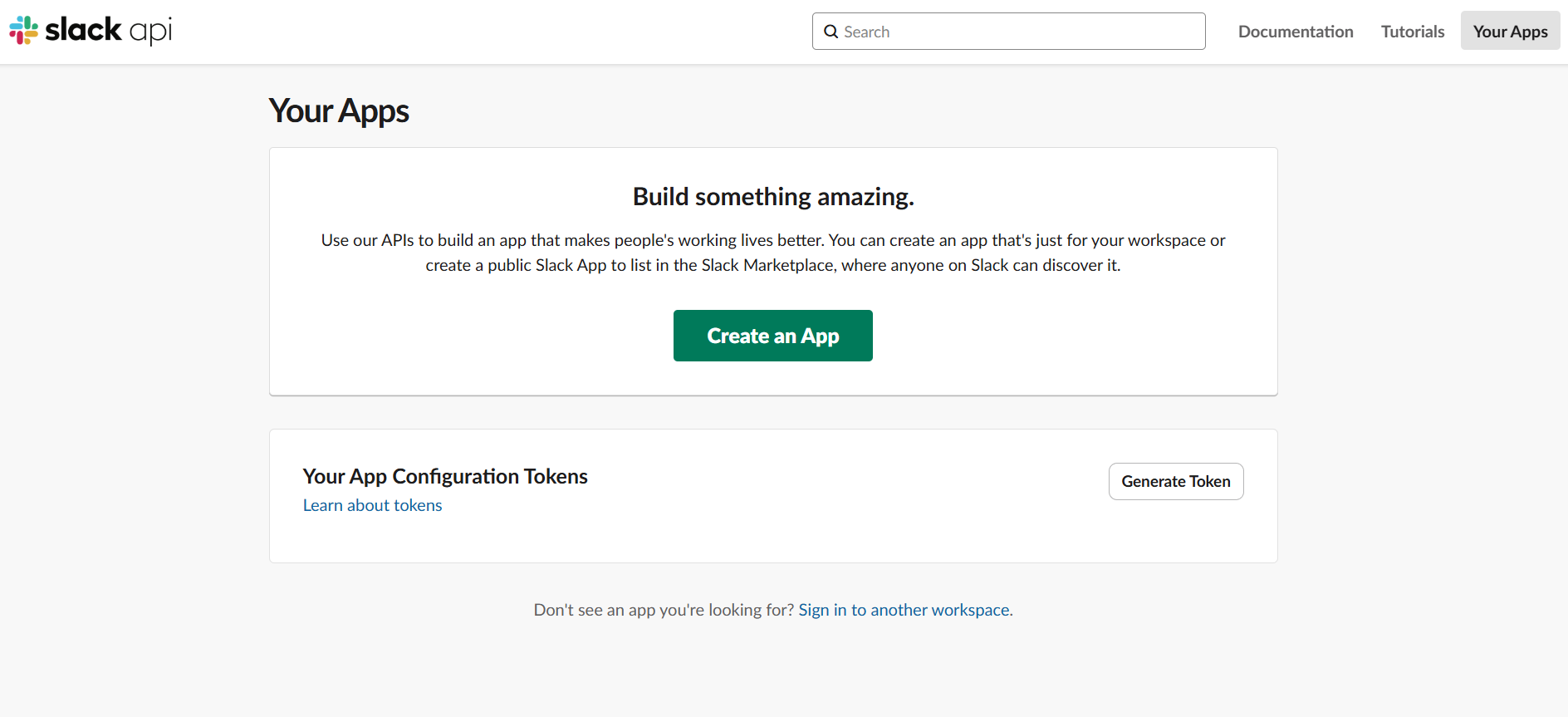The image size is (1568, 717).
Task: Click the "Don't see an app" text
Action: pos(664,610)
